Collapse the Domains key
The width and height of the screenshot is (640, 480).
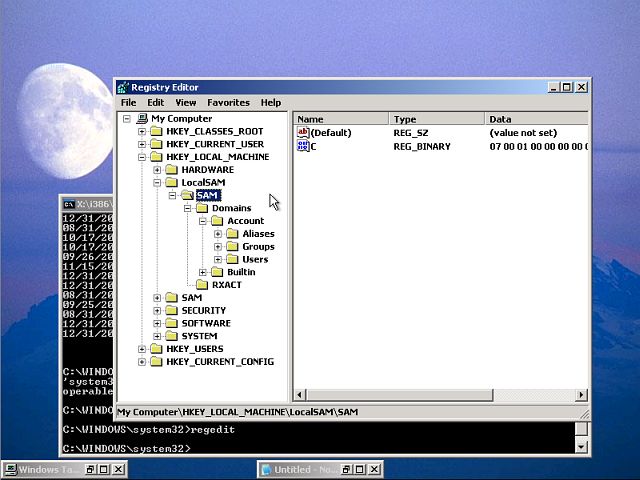coord(187,208)
